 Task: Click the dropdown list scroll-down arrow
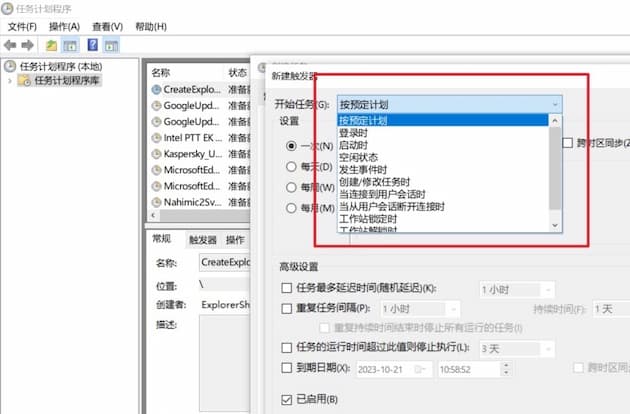point(556,226)
